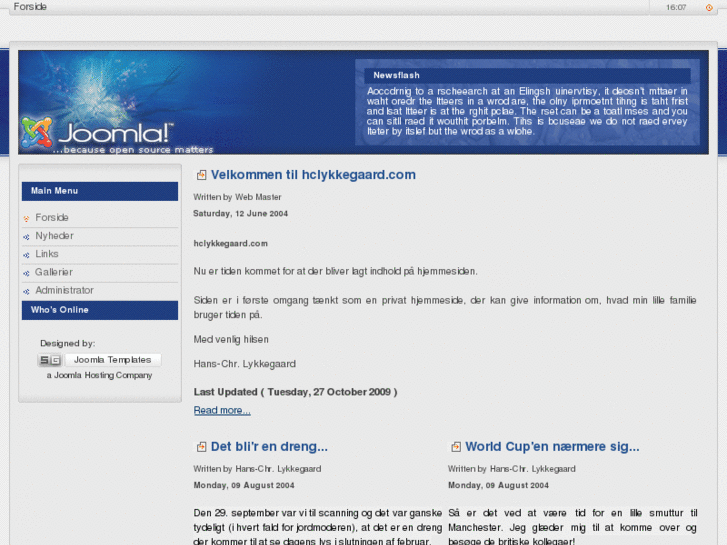This screenshot has width=727, height=545.
Task: Click the blue arrow bullet beside Gallerier
Action: coord(26,273)
